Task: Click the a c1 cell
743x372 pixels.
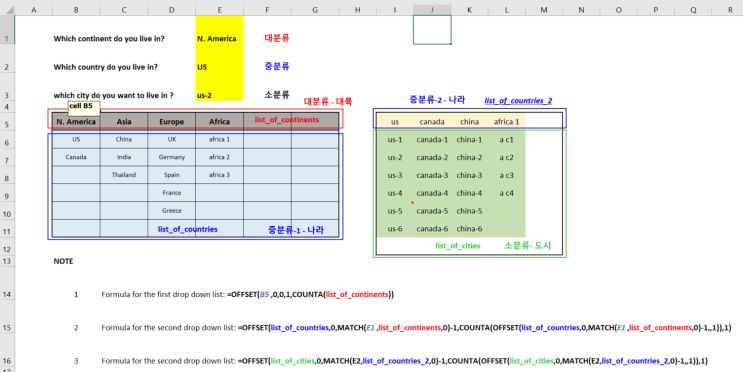Action: pyautogui.click(x=507, y=140)
